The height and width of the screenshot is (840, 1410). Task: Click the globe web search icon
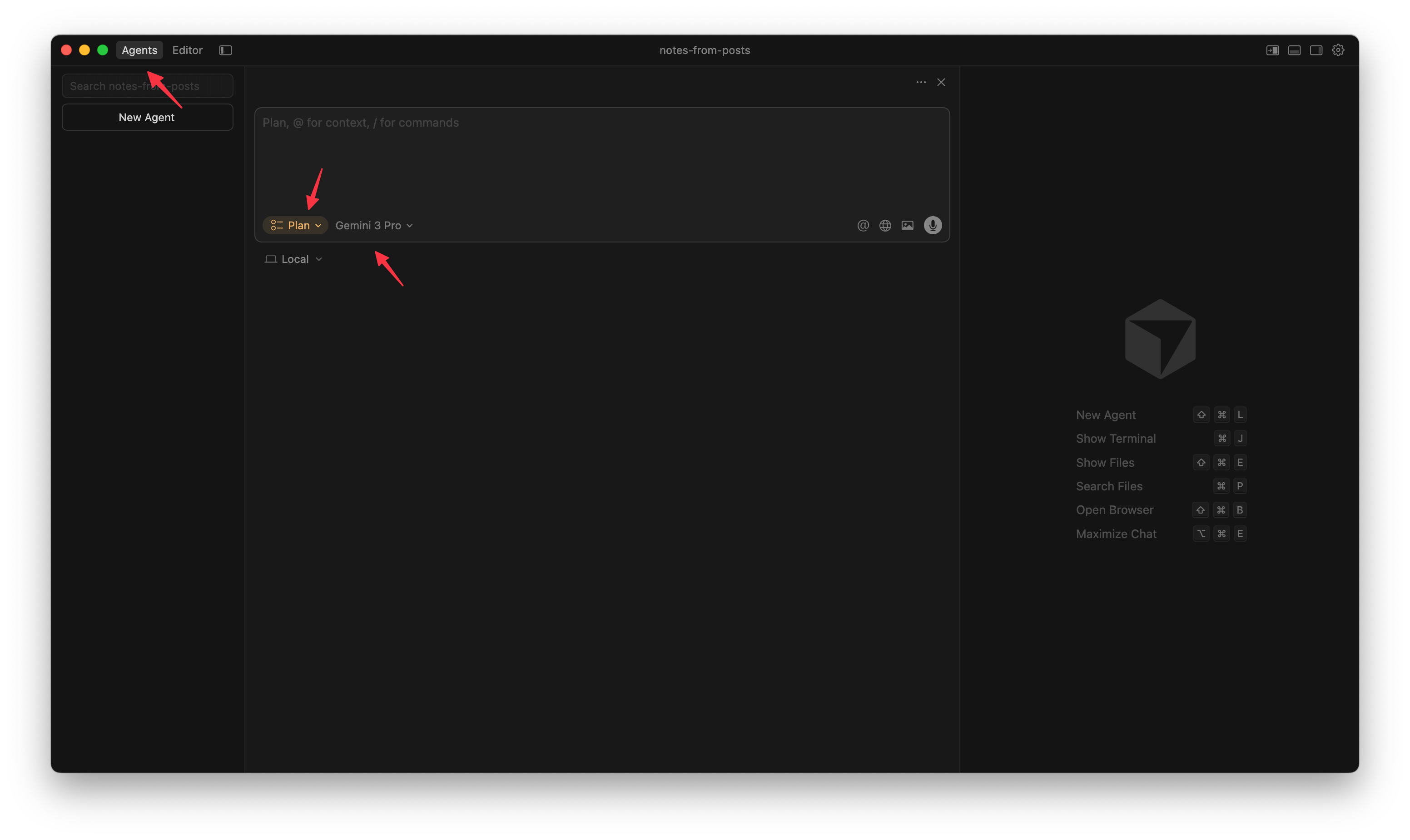coord(885,225)
